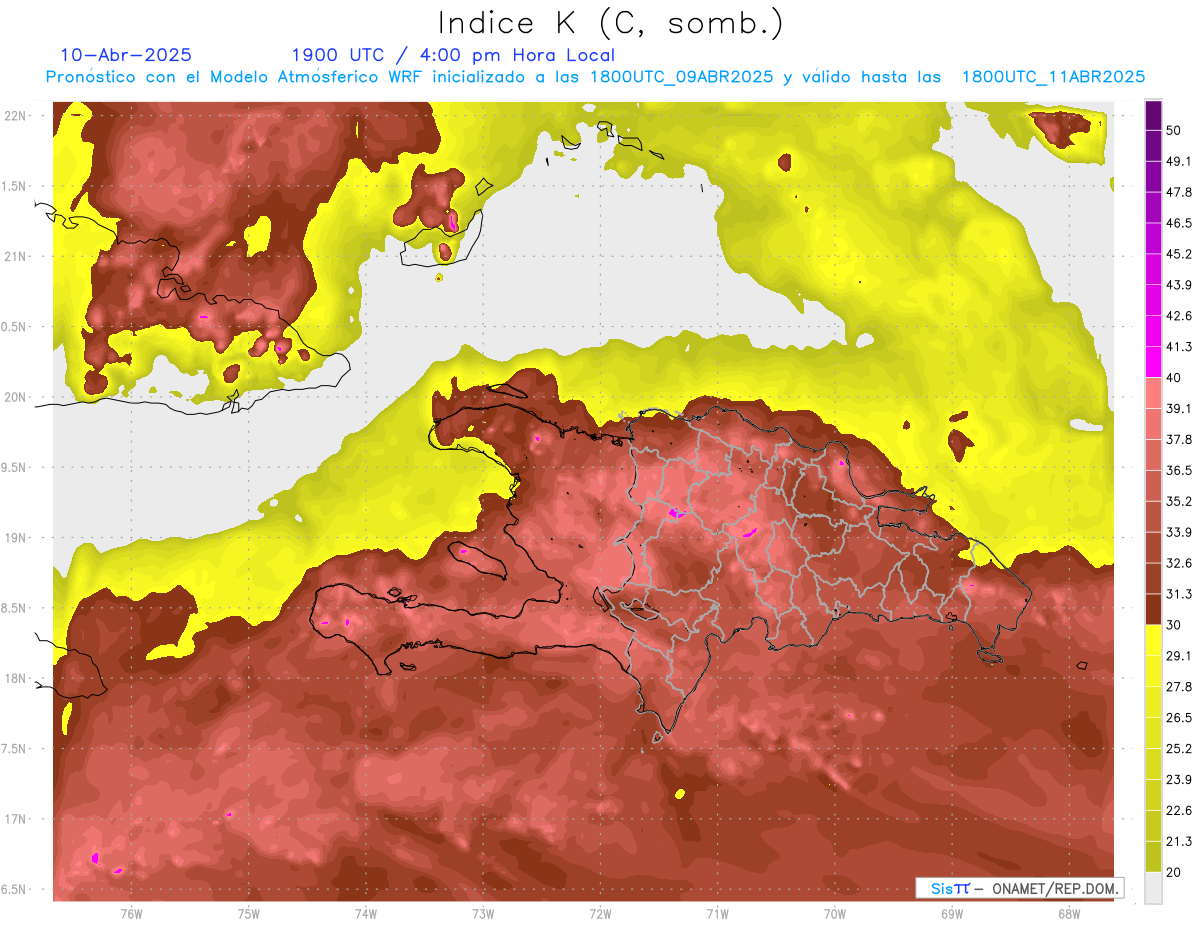
Task: Click the 'Pronóstico con el Modelo Atmósferico WRF' line
Action: [x=595, y=77]
